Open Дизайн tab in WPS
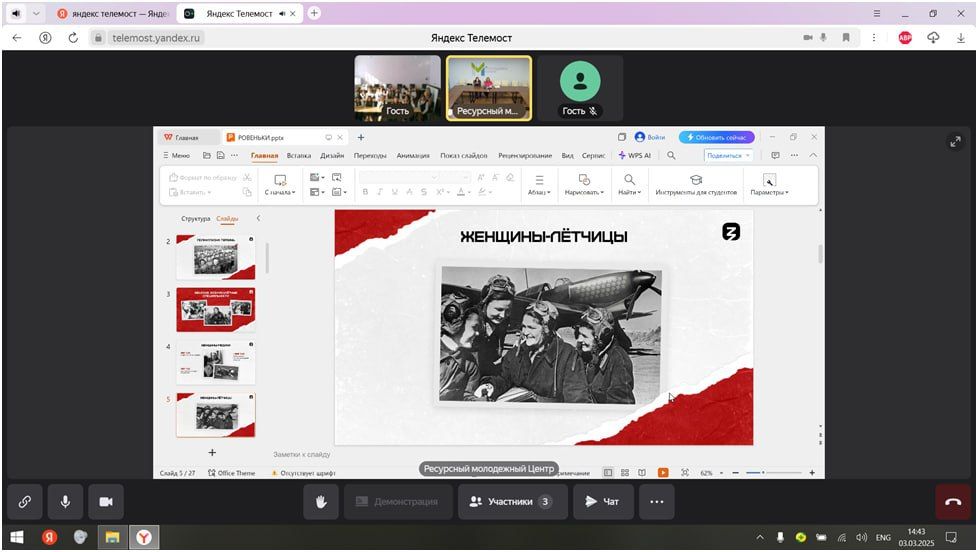This screenshot has height=552, width=978. pyautogui.click(x=332, y=155)
